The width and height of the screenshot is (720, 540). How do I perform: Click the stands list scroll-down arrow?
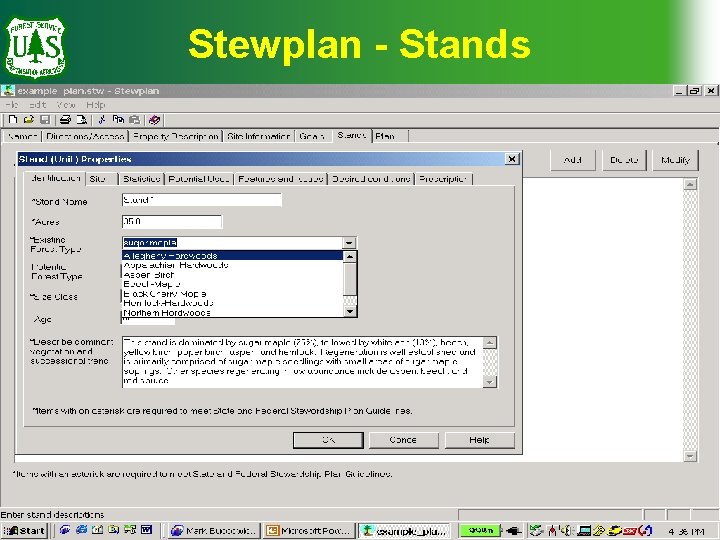(690, 456)
